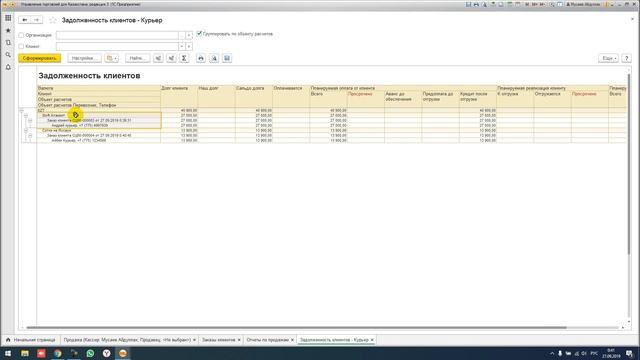The width and height of the screenshot is (640, 360).
Task: Open the sections menu grid icon
Action: point(8,18)
